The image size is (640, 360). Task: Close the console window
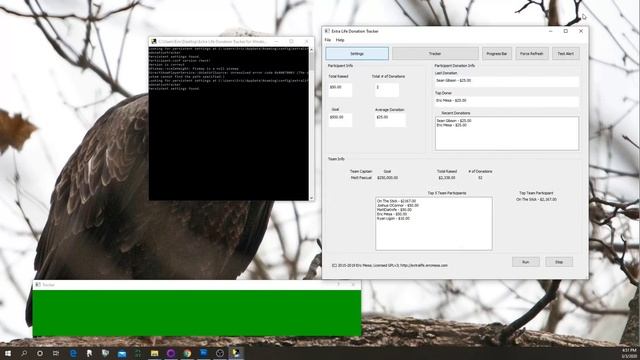306,42
